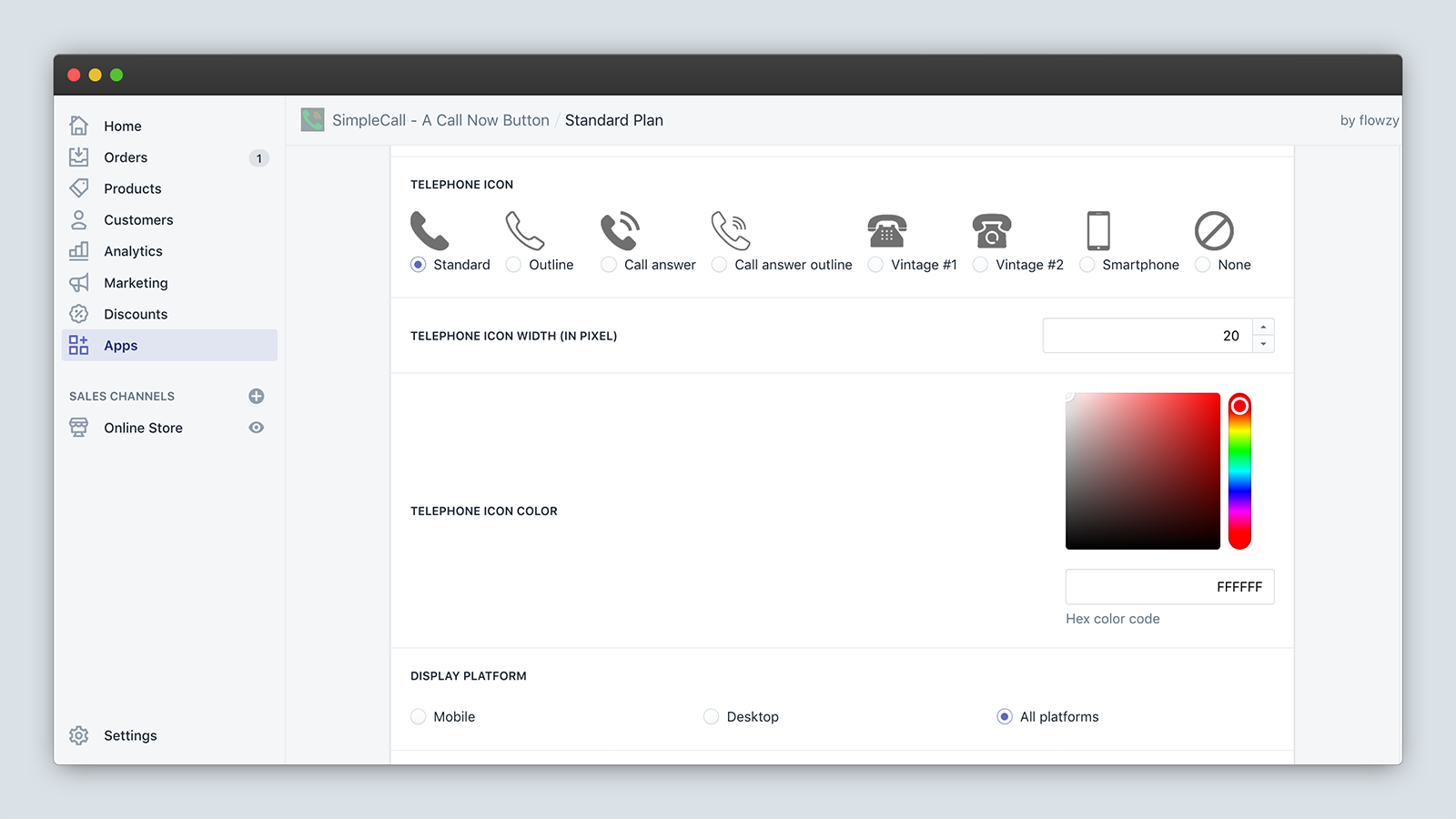Click the Smartphone icon image
Viewport: 1456px width, 819px height.
(x=1098, y=231)
